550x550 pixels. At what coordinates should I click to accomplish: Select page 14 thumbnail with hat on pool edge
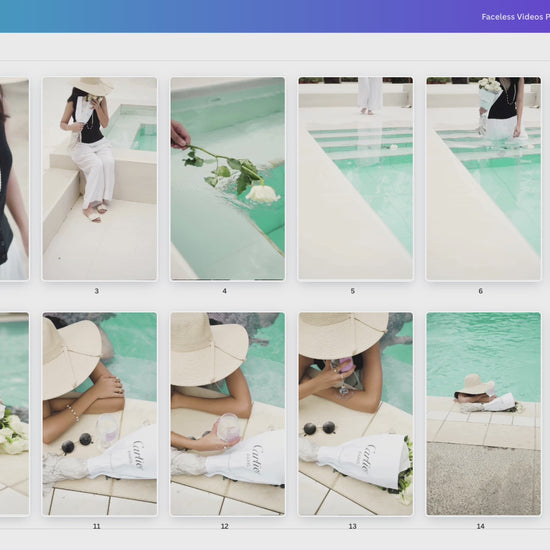(x=484, y=414)
